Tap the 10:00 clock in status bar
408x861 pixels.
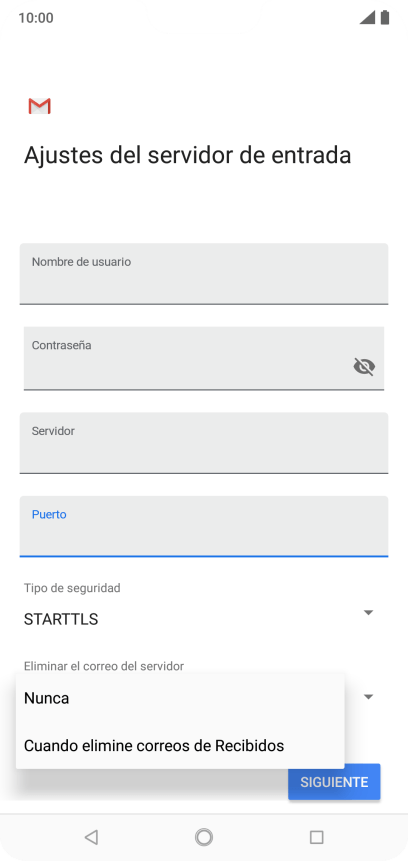(36, 18)
